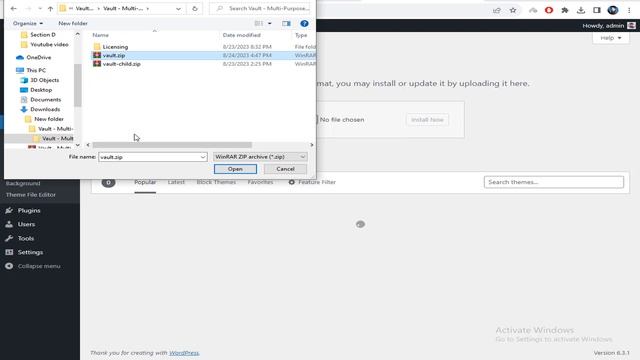Viewport: 640px width, 360px height.
Task: Open Theme File Editor submenu item
Action: 31,195
